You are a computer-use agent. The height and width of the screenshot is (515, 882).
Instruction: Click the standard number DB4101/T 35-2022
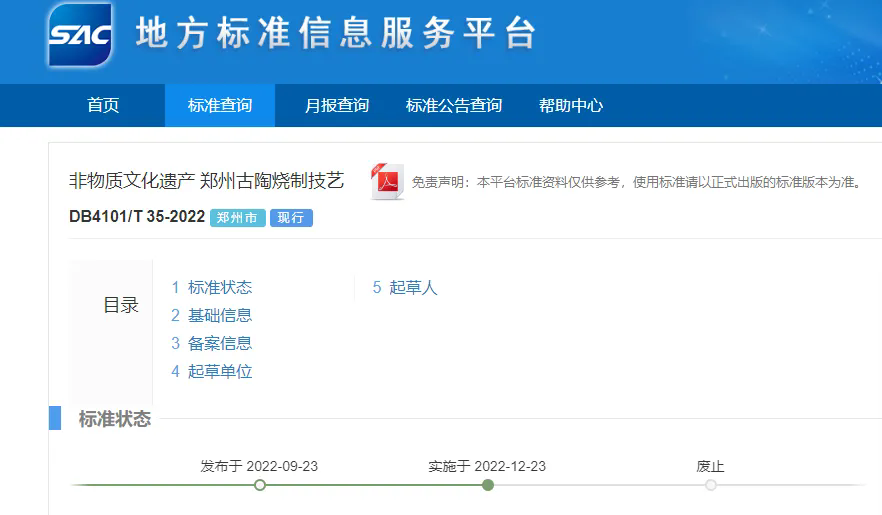pyautogui.click(x=137, y=218)
